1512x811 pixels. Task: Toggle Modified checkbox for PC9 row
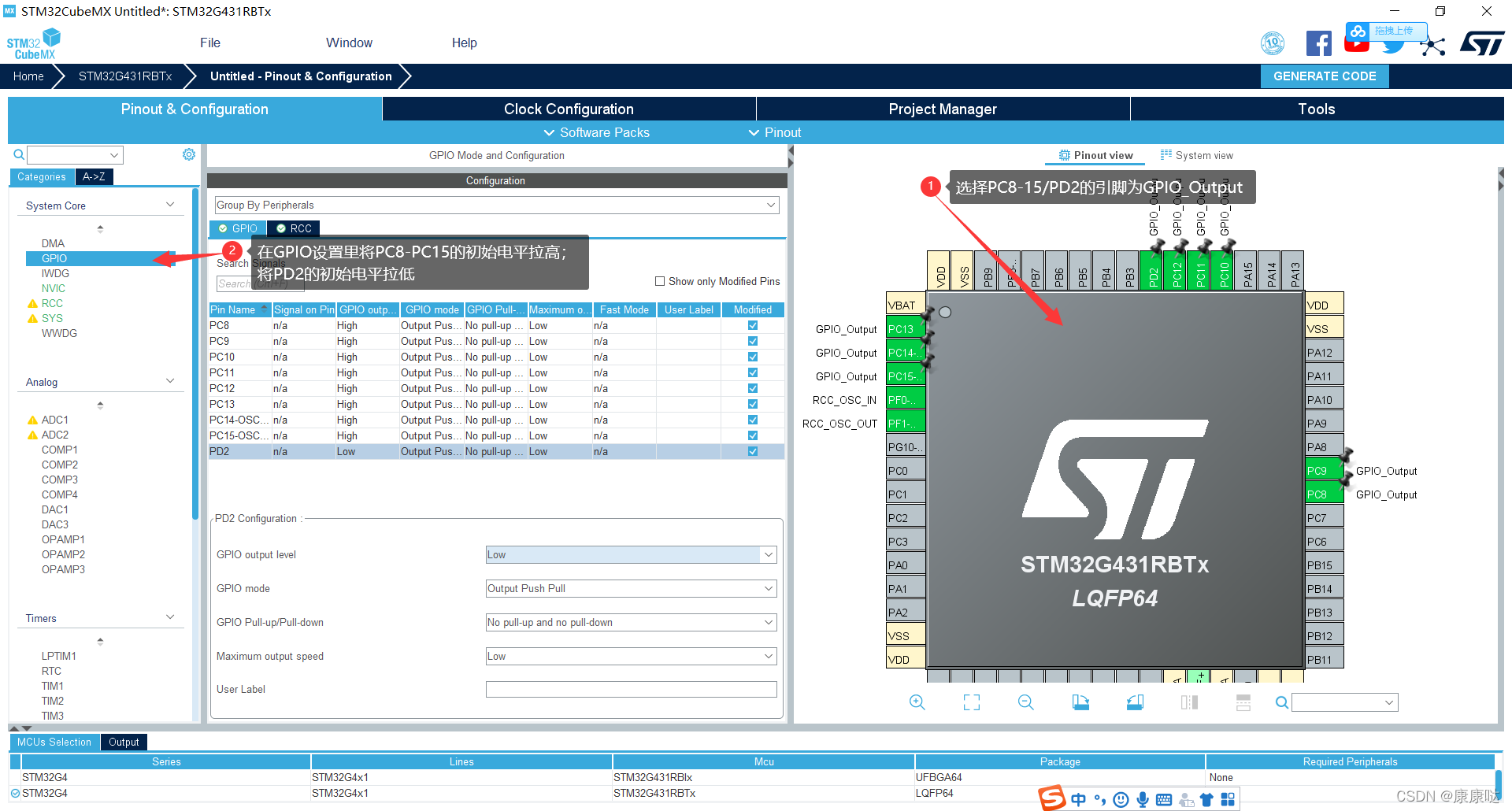click(x=753, y=341)
